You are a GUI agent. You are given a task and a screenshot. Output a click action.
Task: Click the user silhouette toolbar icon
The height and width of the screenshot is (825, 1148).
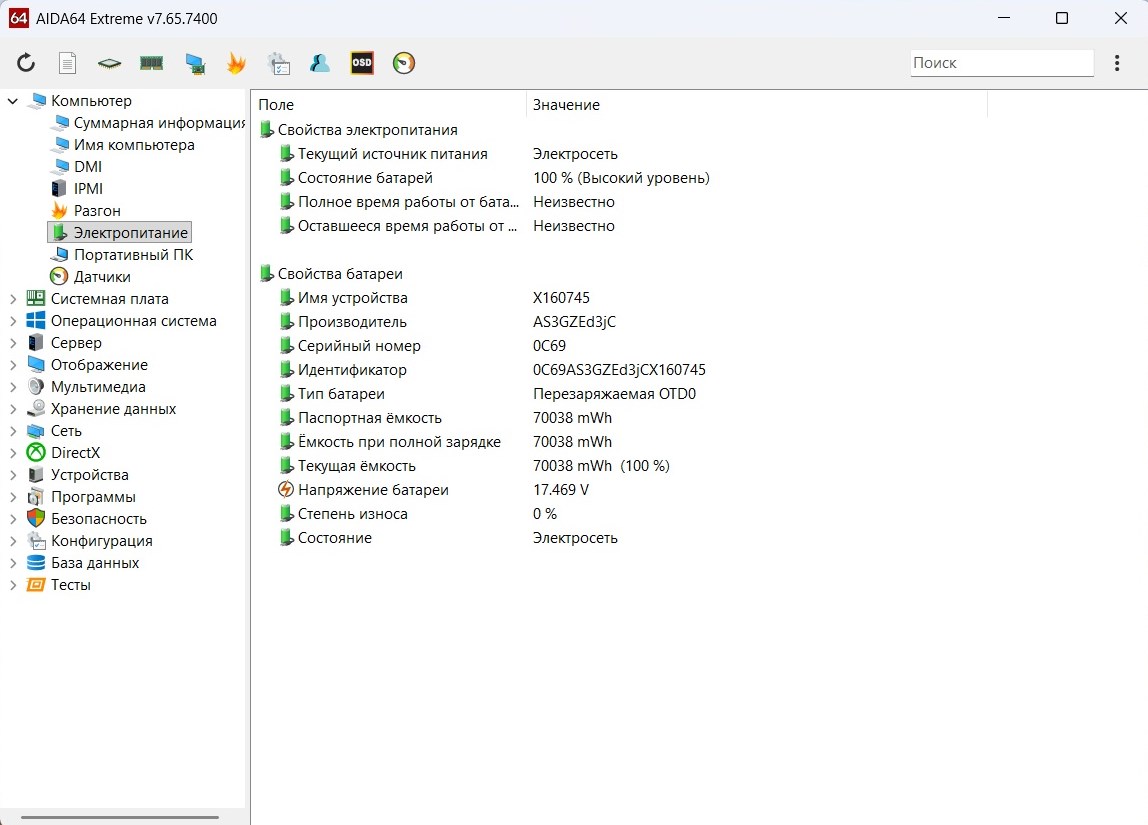pos(319,63)
